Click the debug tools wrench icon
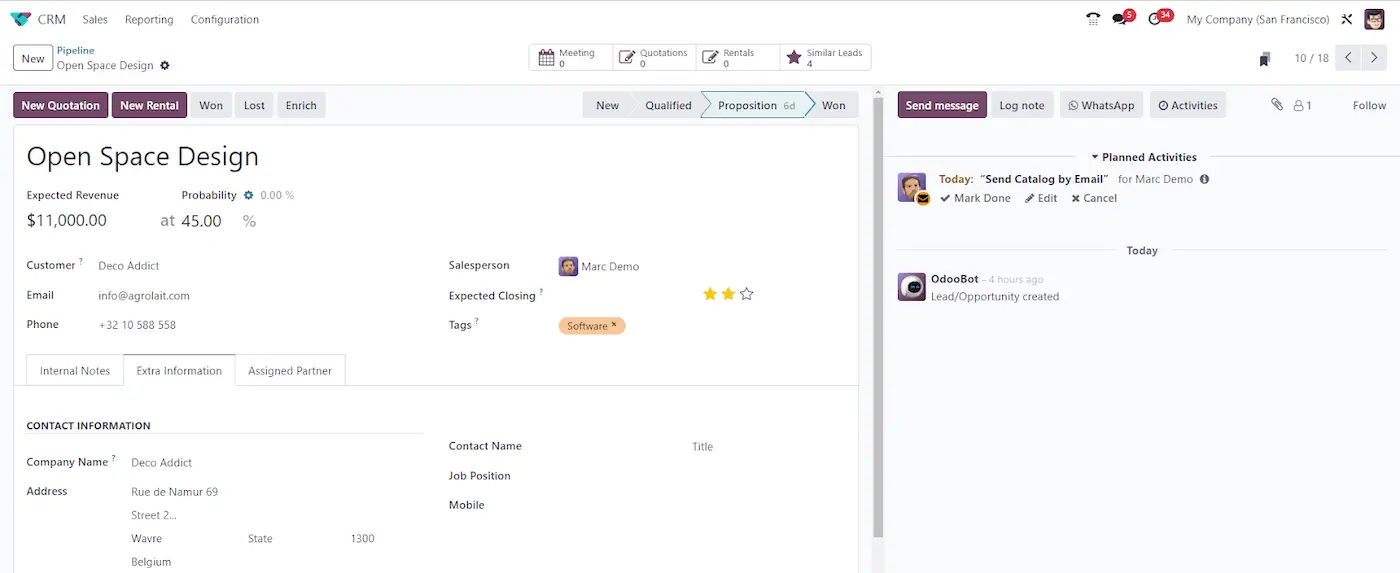This screenshot has width=1400, height=573. [1346, 19]
